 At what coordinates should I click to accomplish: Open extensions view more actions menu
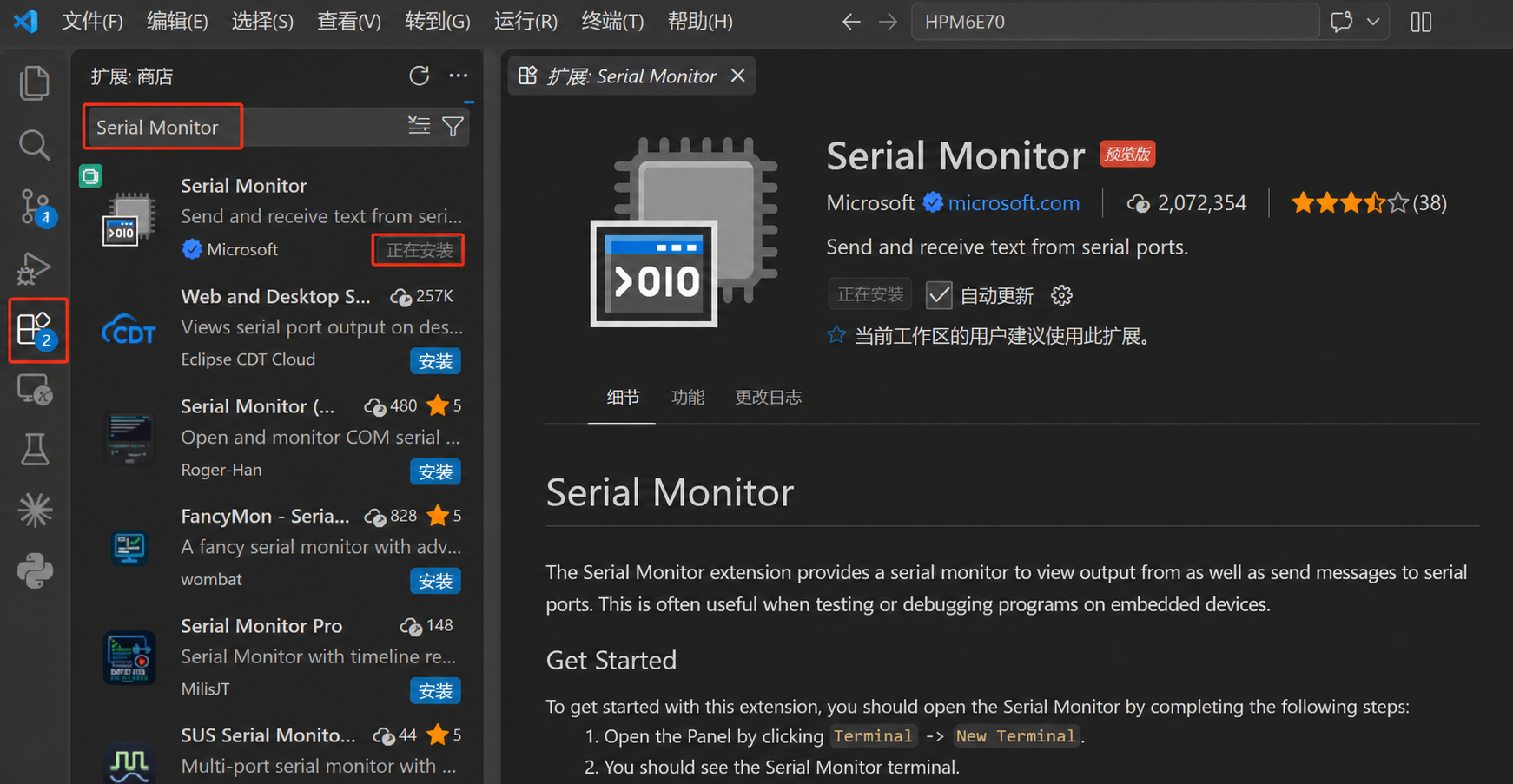click(459, 76)
